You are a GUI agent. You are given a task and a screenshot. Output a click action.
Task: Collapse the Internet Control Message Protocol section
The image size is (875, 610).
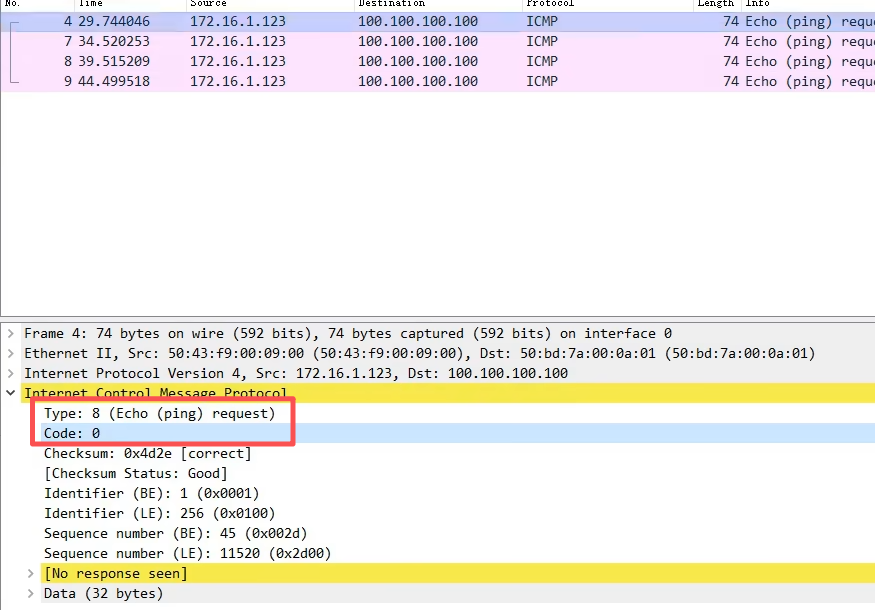coord(11,394)
